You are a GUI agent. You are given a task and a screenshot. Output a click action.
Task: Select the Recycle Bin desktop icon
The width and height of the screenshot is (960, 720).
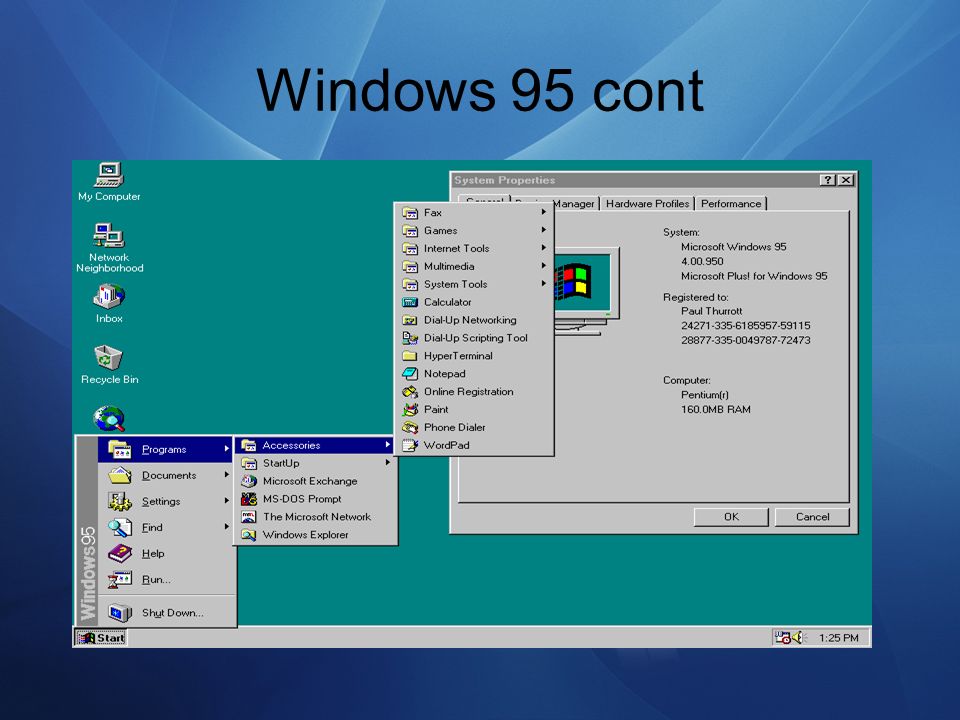pyautogui.click(x=109, y=364)
